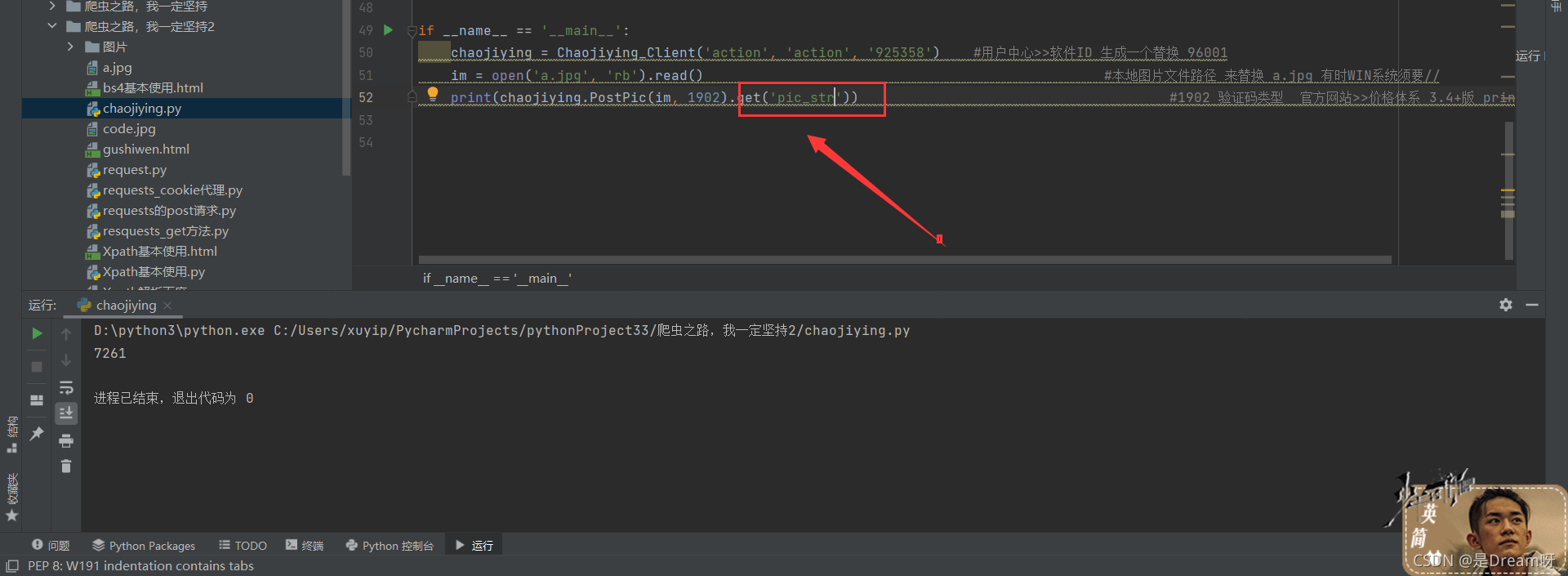Image resolution: width=1568 pixels, height=576 pixels.
Task: Click the gutter run arrow beside line 49
Action: (x=389, y=30)
